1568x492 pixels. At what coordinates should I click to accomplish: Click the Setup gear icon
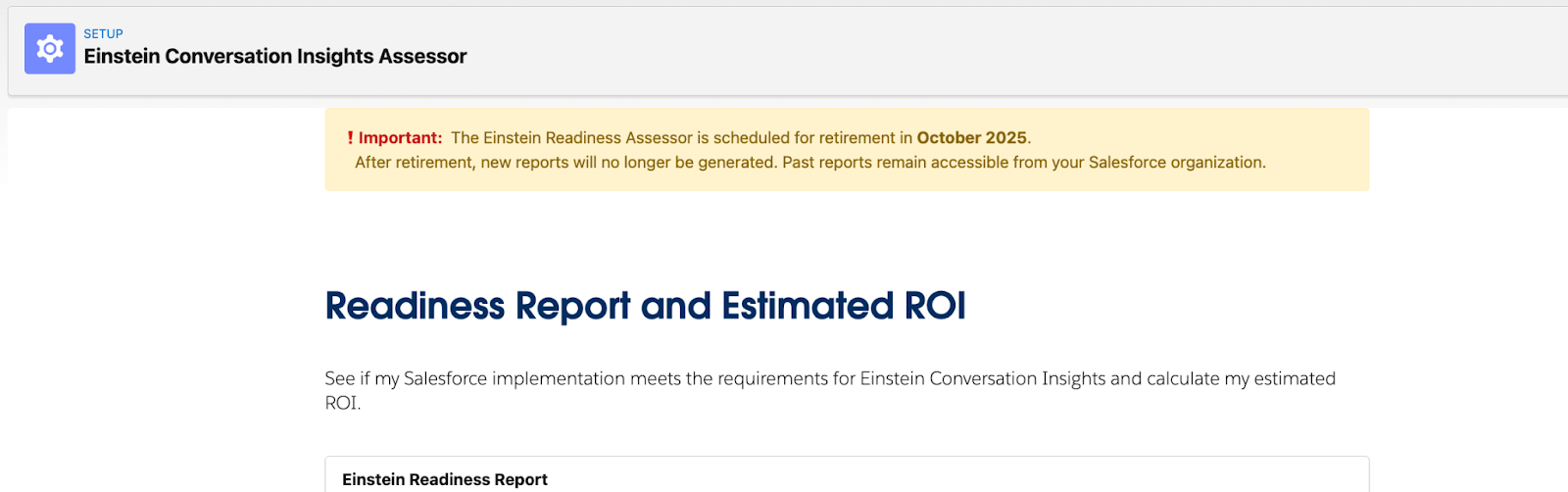(x=50, y=49)
